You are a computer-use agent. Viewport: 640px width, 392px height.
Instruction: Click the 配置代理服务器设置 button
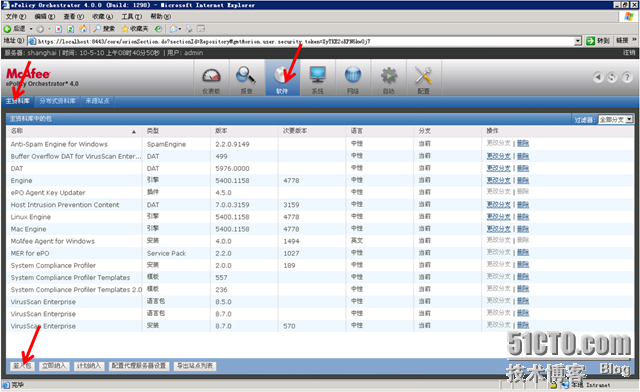(139, 366)
